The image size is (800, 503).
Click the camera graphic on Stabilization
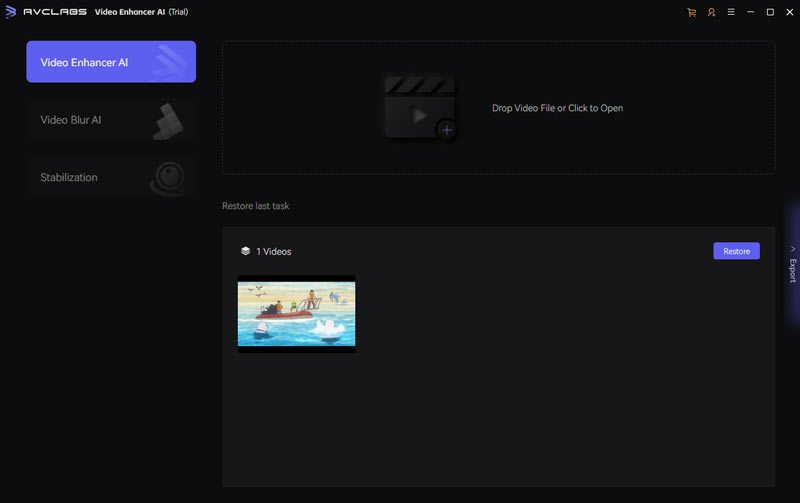pos(166,178)
